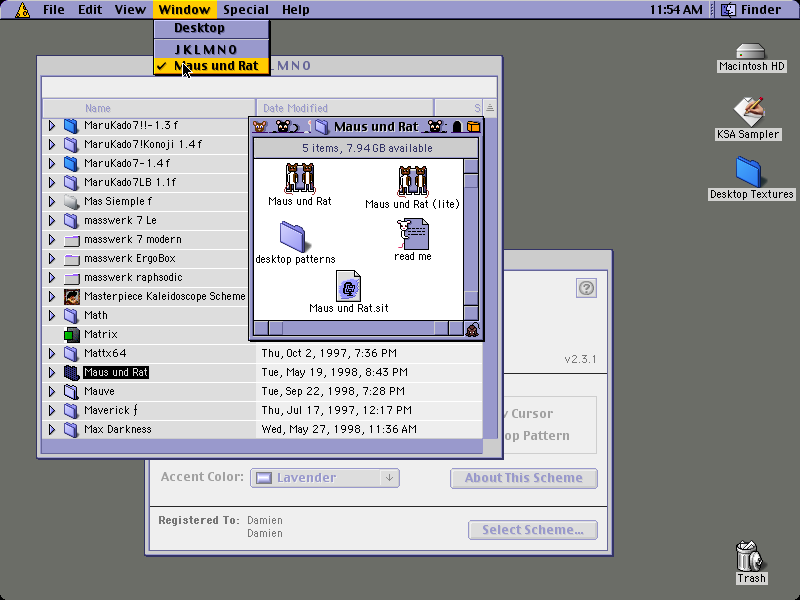
Task: Click 'Tue, Sep 22, 1998, 7:28 PM' date cell
Action: 333,391
